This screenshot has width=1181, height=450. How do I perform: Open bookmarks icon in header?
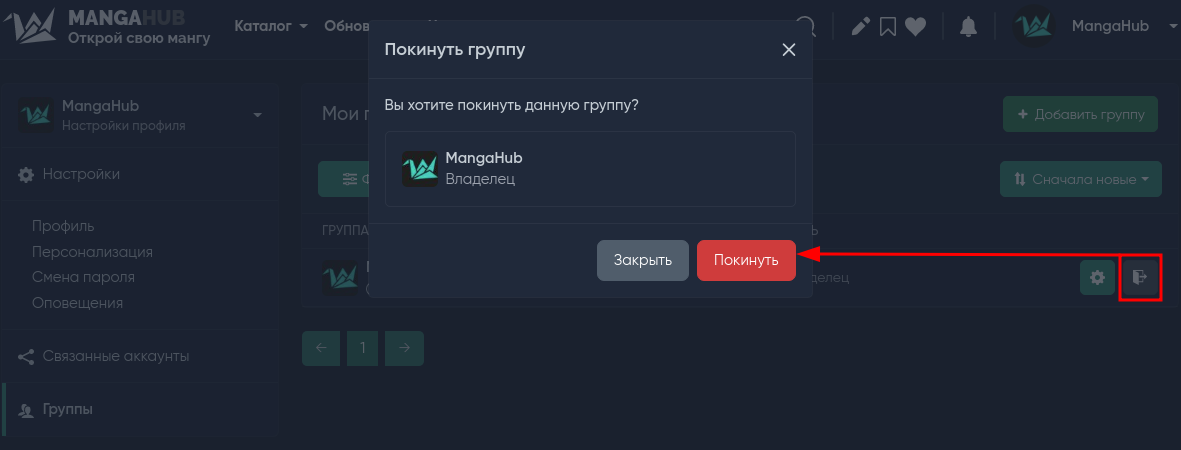pyautogui.click(x=888, y=26)
